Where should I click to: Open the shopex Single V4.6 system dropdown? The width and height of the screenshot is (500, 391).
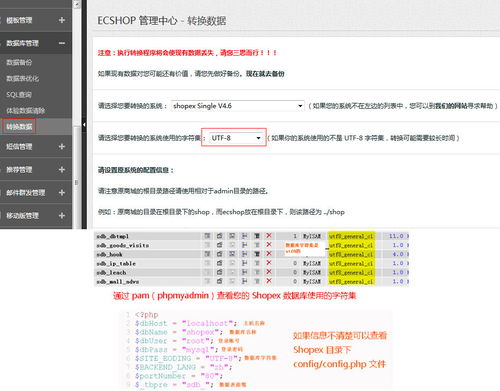click(238, 106)
